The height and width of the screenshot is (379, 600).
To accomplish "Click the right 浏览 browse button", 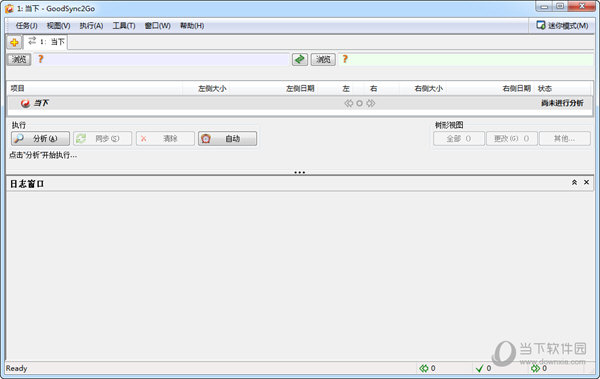I will [x=323, y=59].
